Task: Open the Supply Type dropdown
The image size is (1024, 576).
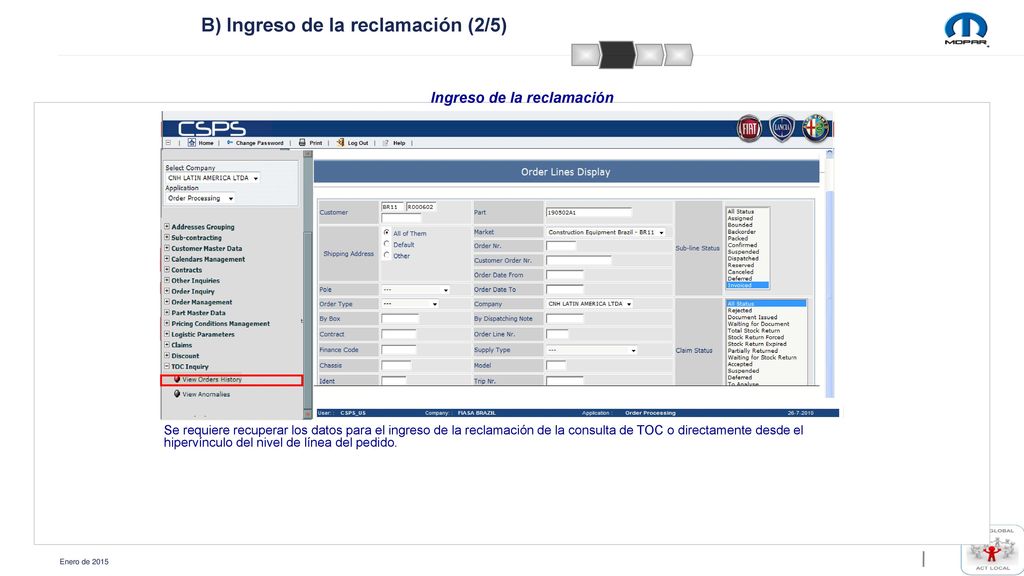Action: 591,350
